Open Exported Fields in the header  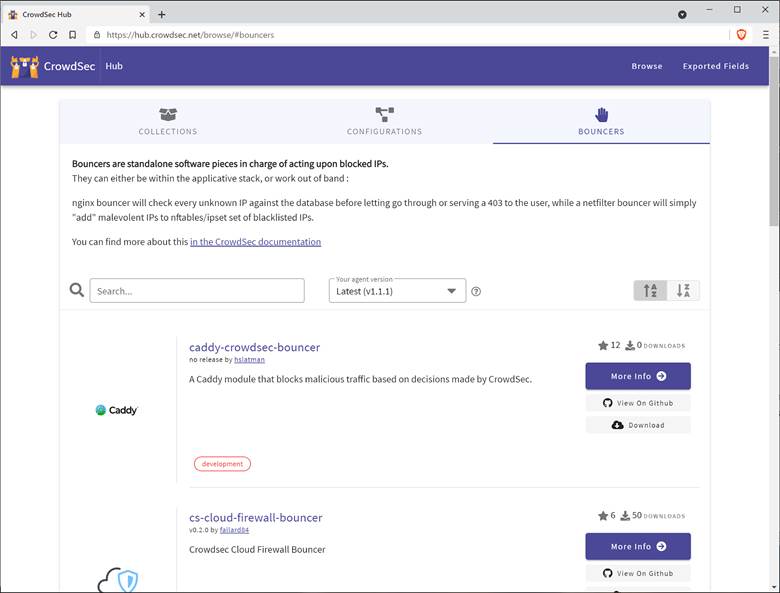[x=715, y=66]
